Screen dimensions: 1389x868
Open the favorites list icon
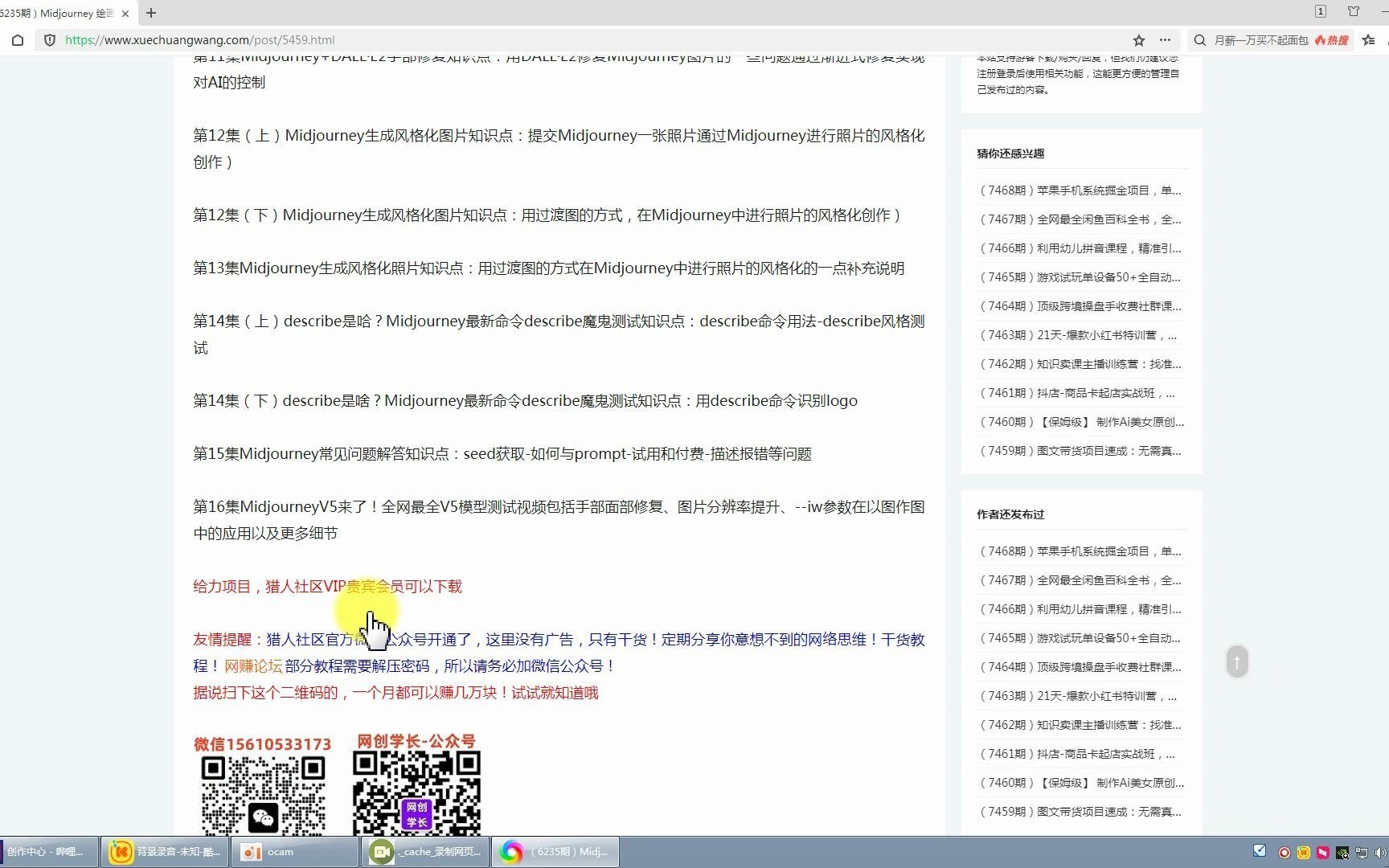pos(1369,40)
